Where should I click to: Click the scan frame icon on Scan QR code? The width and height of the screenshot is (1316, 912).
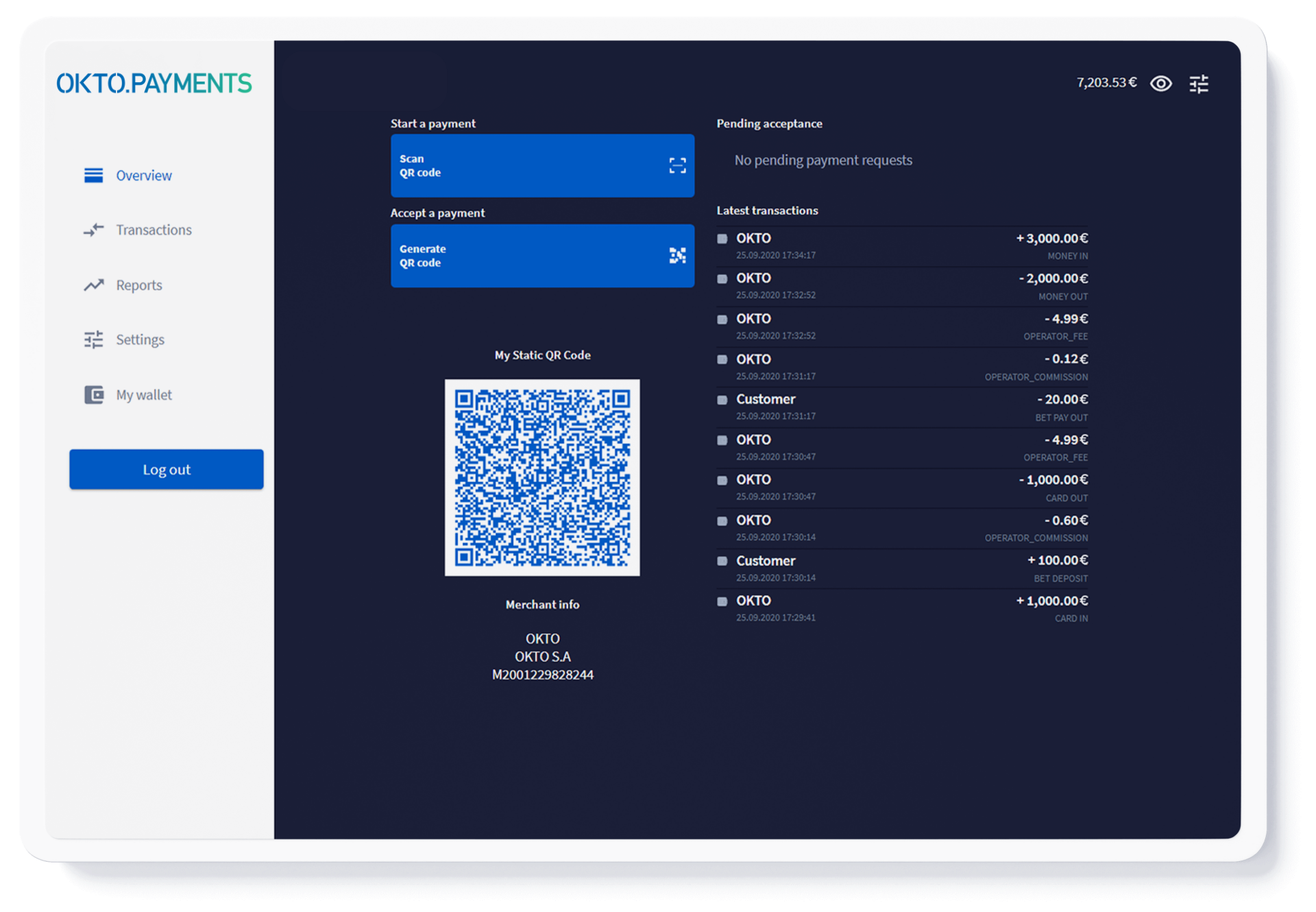coord(677,166)
